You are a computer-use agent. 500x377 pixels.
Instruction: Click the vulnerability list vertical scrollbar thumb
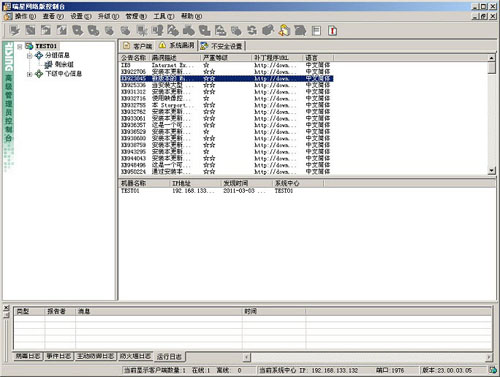coord(492,68)
